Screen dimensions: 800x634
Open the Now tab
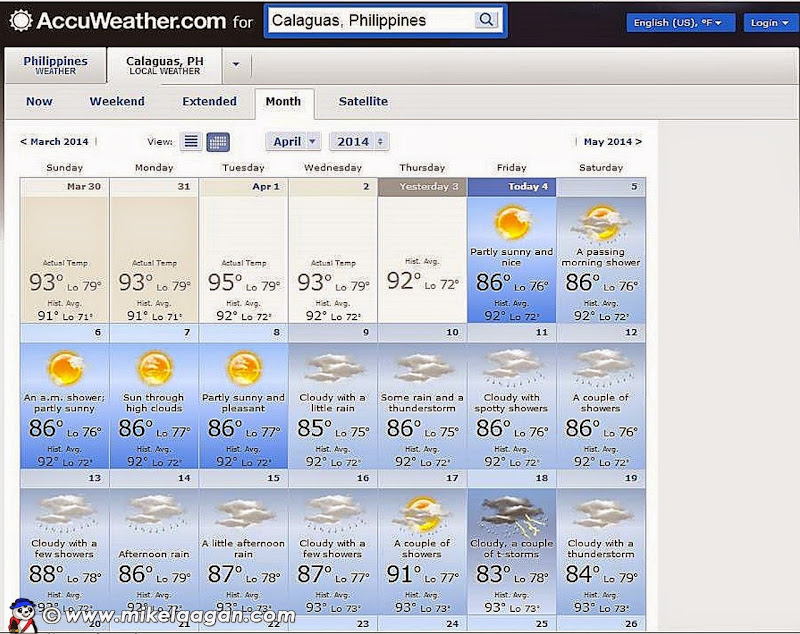point(39,102)
